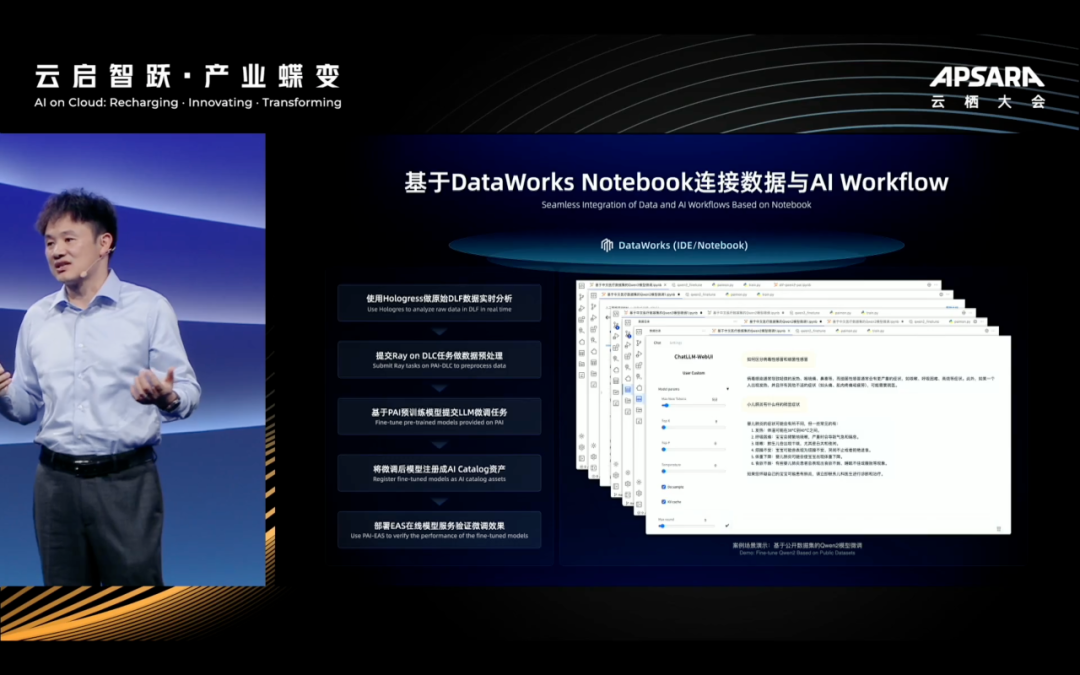This screenshot has width=1080, height=675.
Task: Click the first chat question bubble
Action: tap(778, 359)
